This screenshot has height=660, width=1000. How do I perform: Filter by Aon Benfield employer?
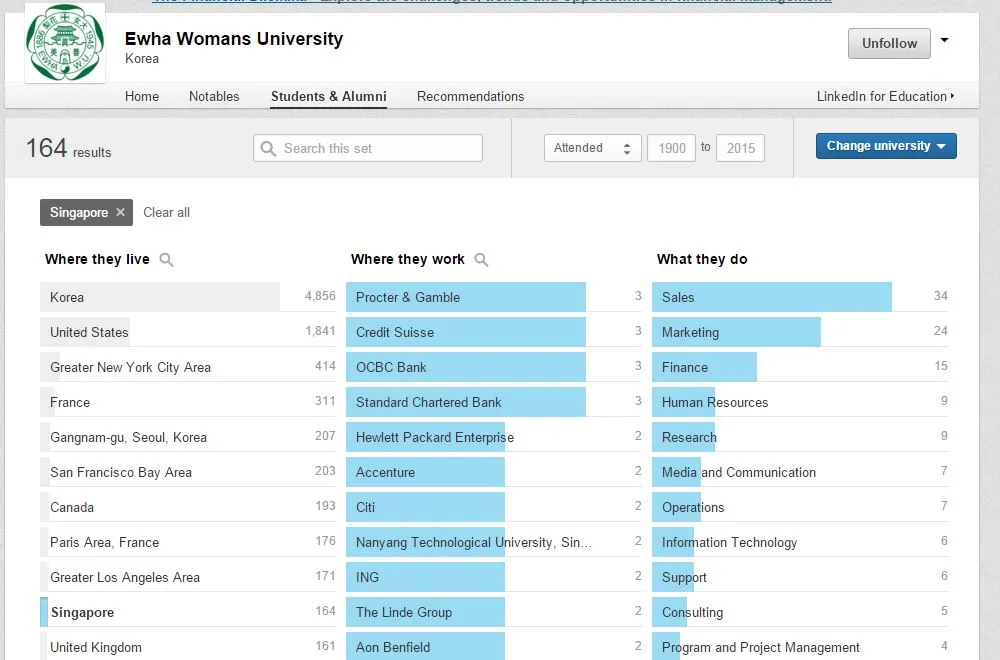click(494, 647)
